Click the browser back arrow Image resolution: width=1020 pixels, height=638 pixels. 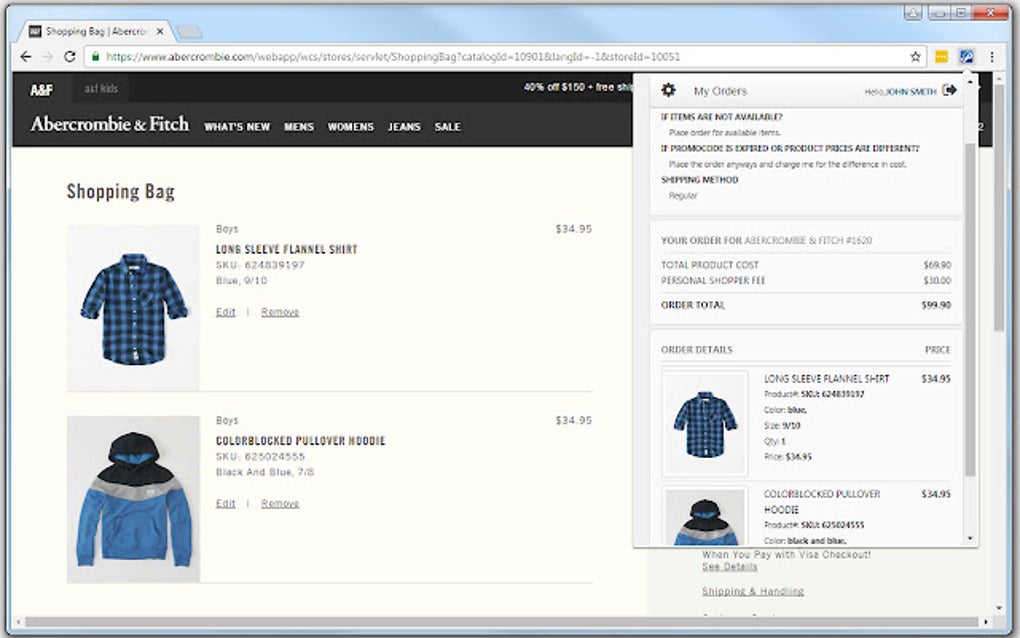coord(24,57)
